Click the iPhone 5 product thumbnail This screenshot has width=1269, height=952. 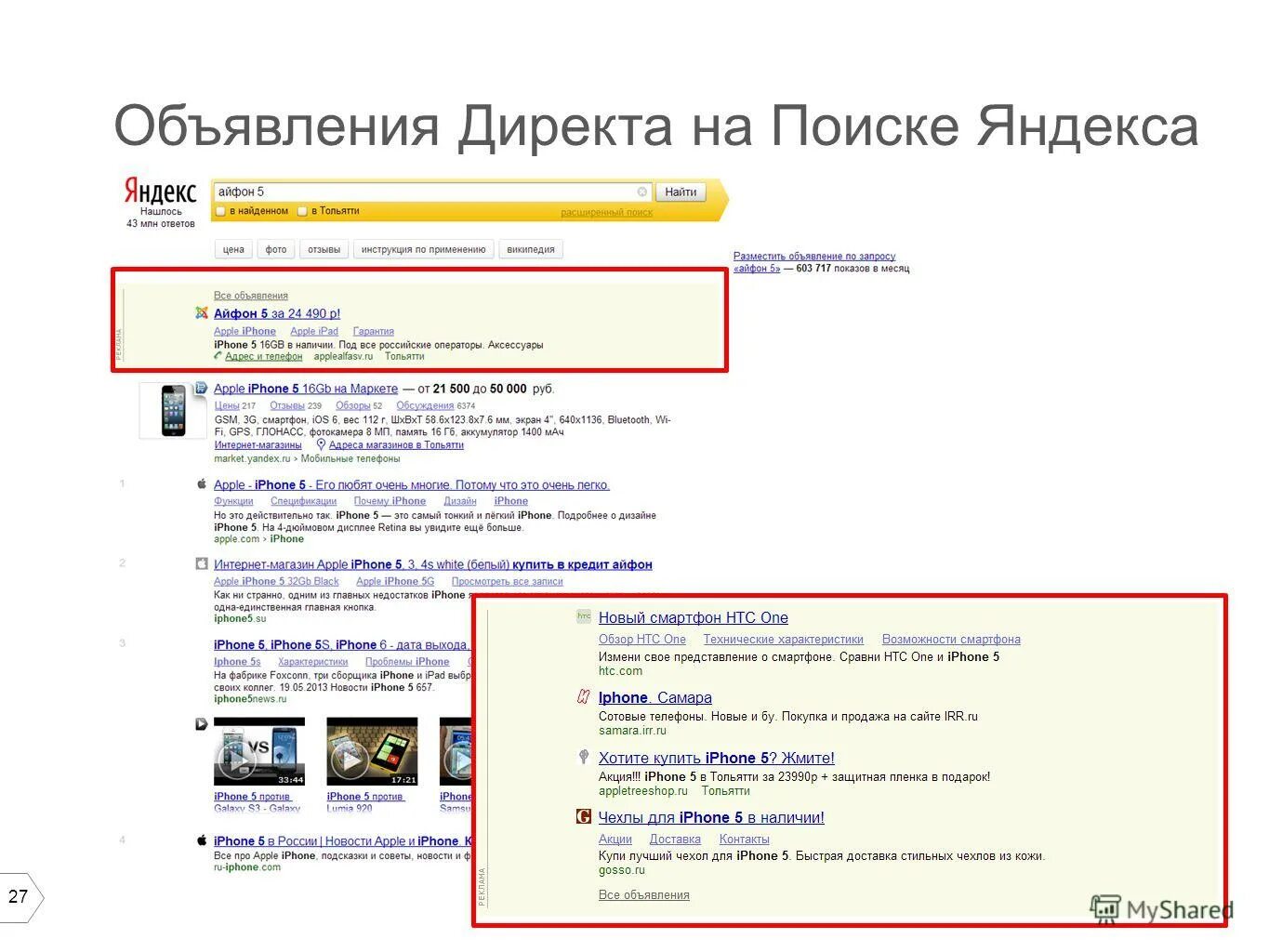173,410
